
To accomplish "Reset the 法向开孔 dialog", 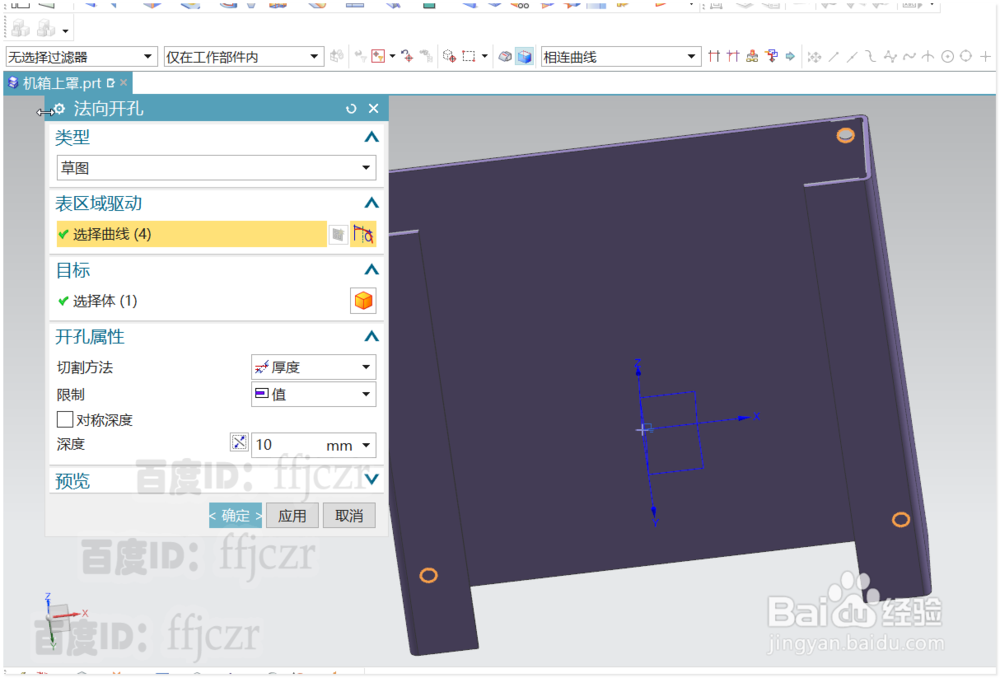I will point(351,109).
